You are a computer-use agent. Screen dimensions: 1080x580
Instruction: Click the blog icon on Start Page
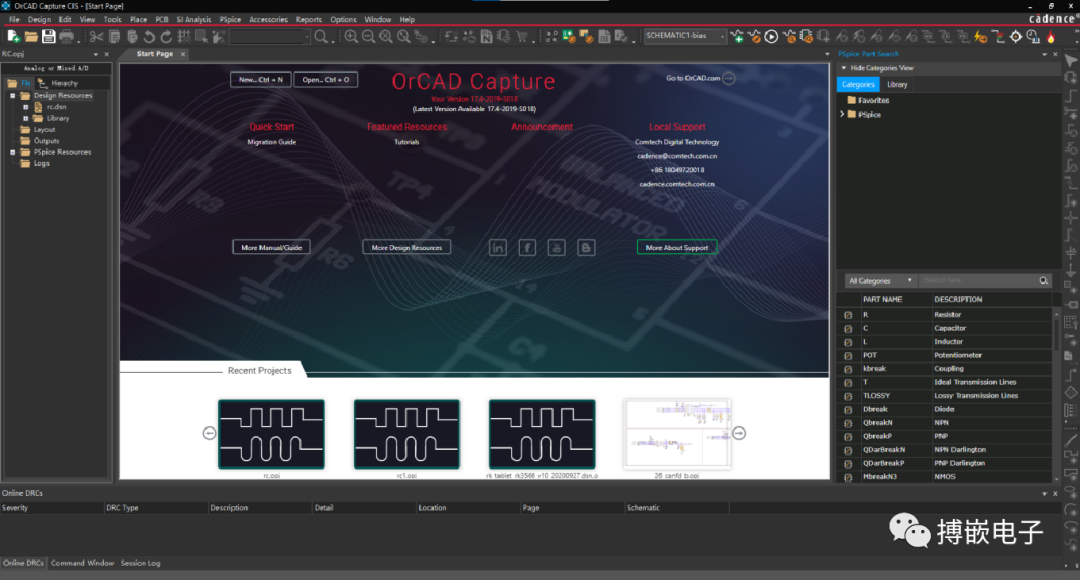[586, 247]
